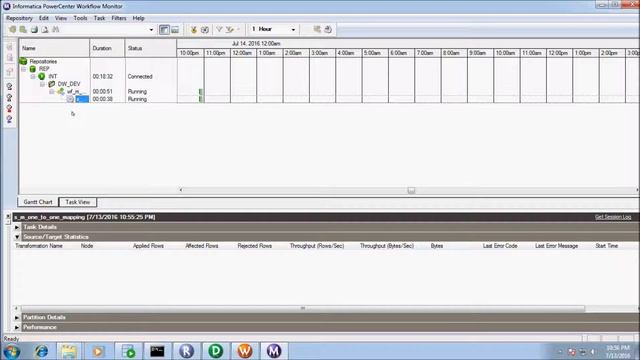Click the Name column header
Image resolution: width=640 pixels, height=360 pixels.
(x=54, y=48)
